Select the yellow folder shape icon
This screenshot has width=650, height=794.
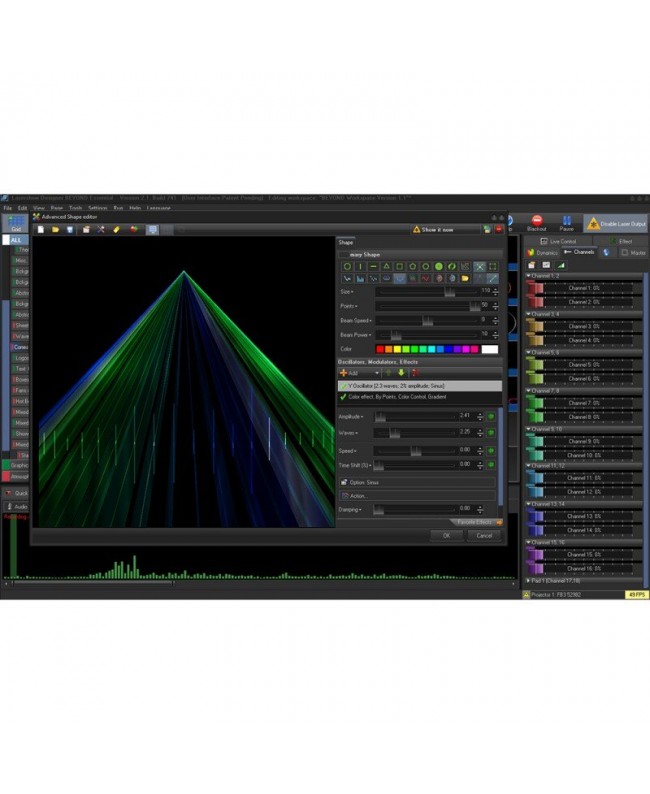(465, 279)
